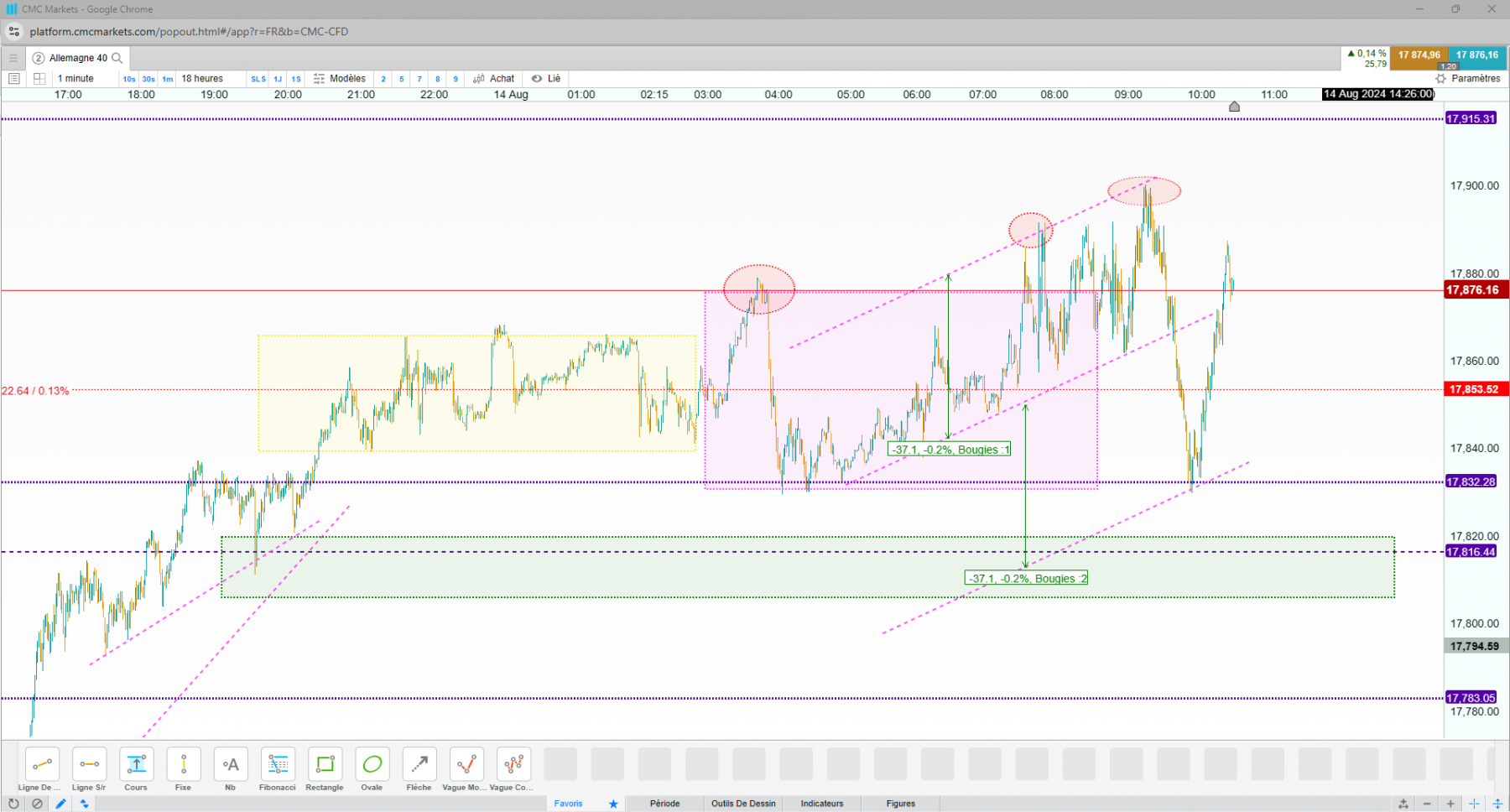This screenshot has width=1510, height=812.
Task: Open the Outils De Dessin tab
Action: click(x=743, y=804)
